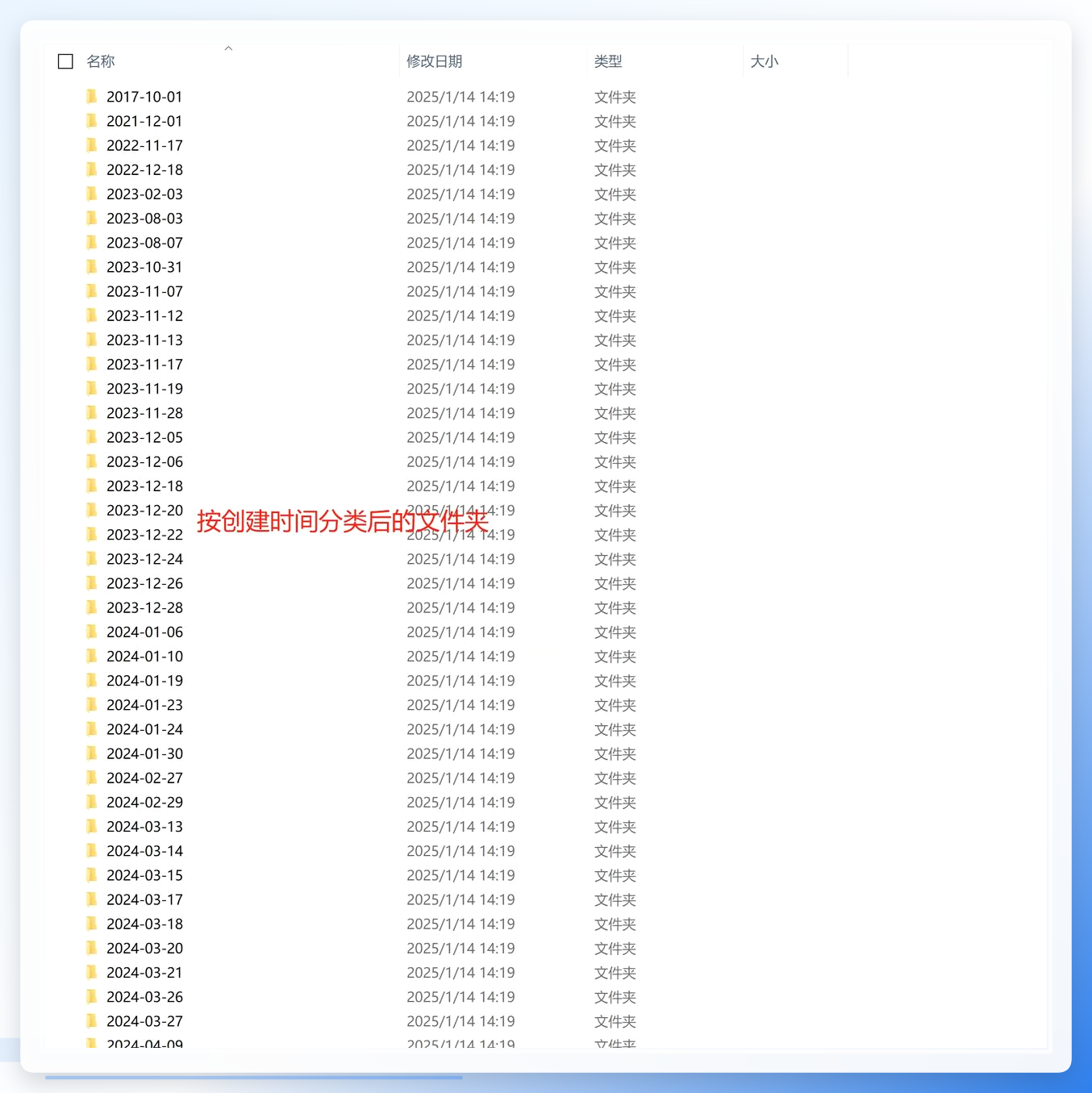This screenshot has width=1092, height=1093.
Task: Select folder name 2023-12-26
Action: tap(144, 583)
